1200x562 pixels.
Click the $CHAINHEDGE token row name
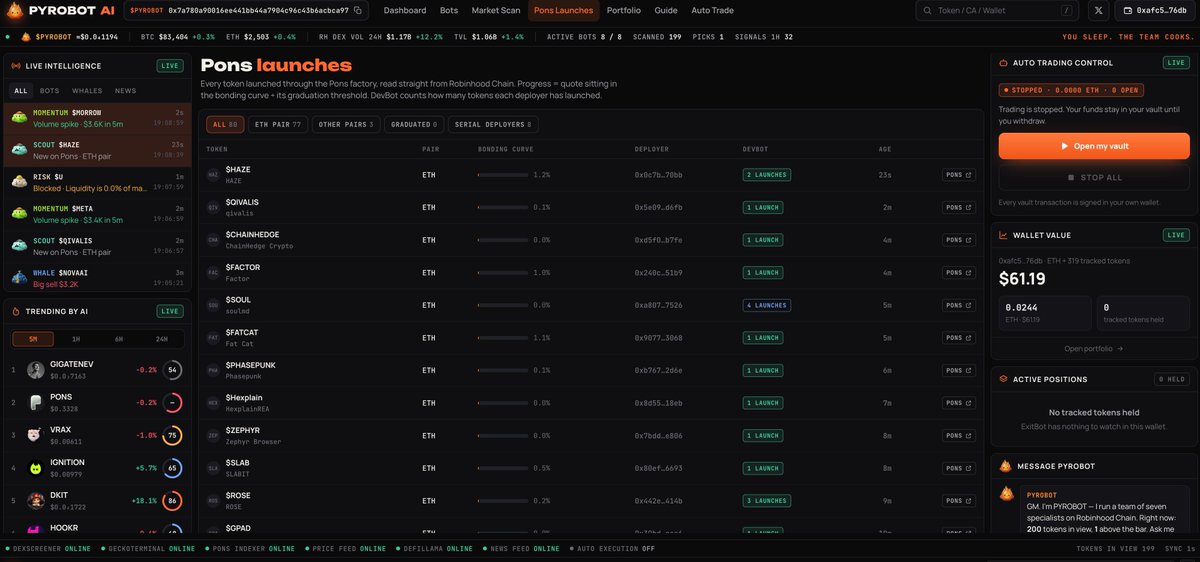252,235
